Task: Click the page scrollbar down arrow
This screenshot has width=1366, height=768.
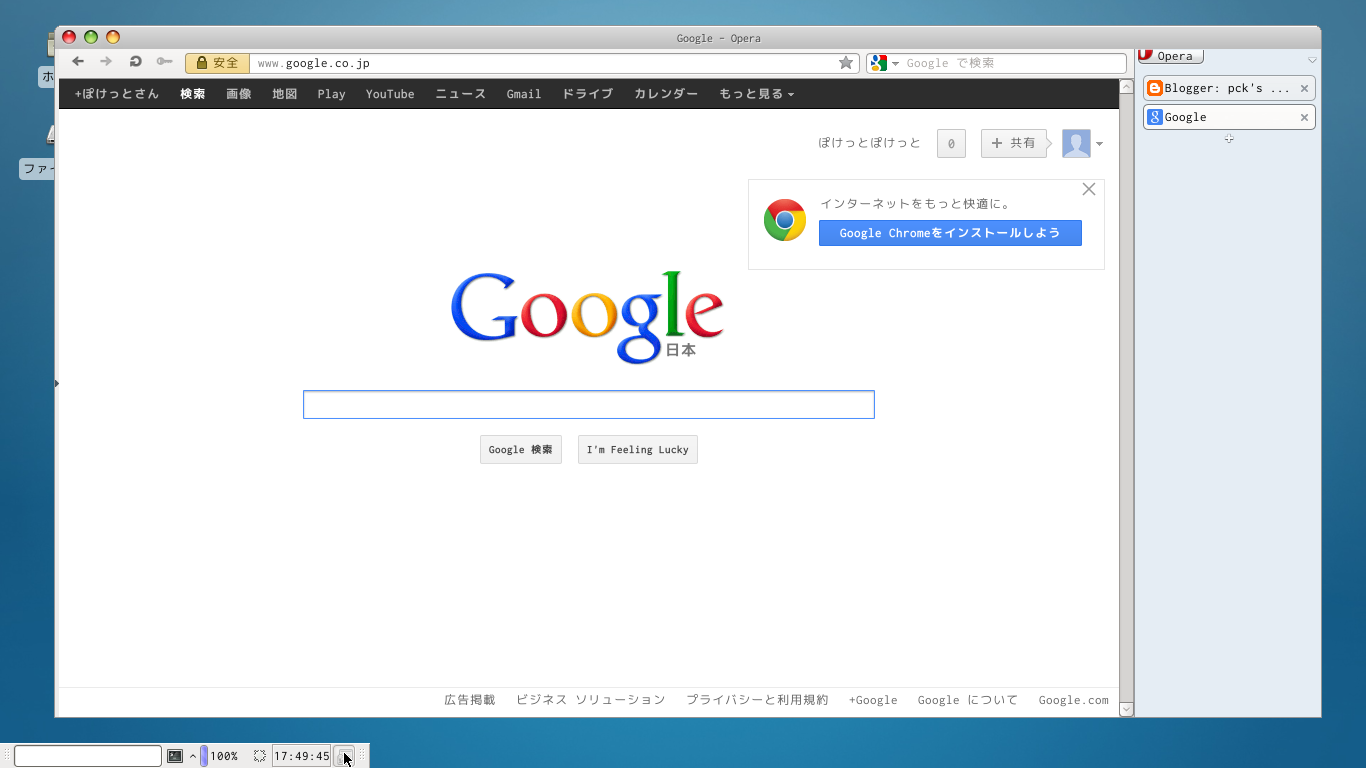Action: [1126, 709]
